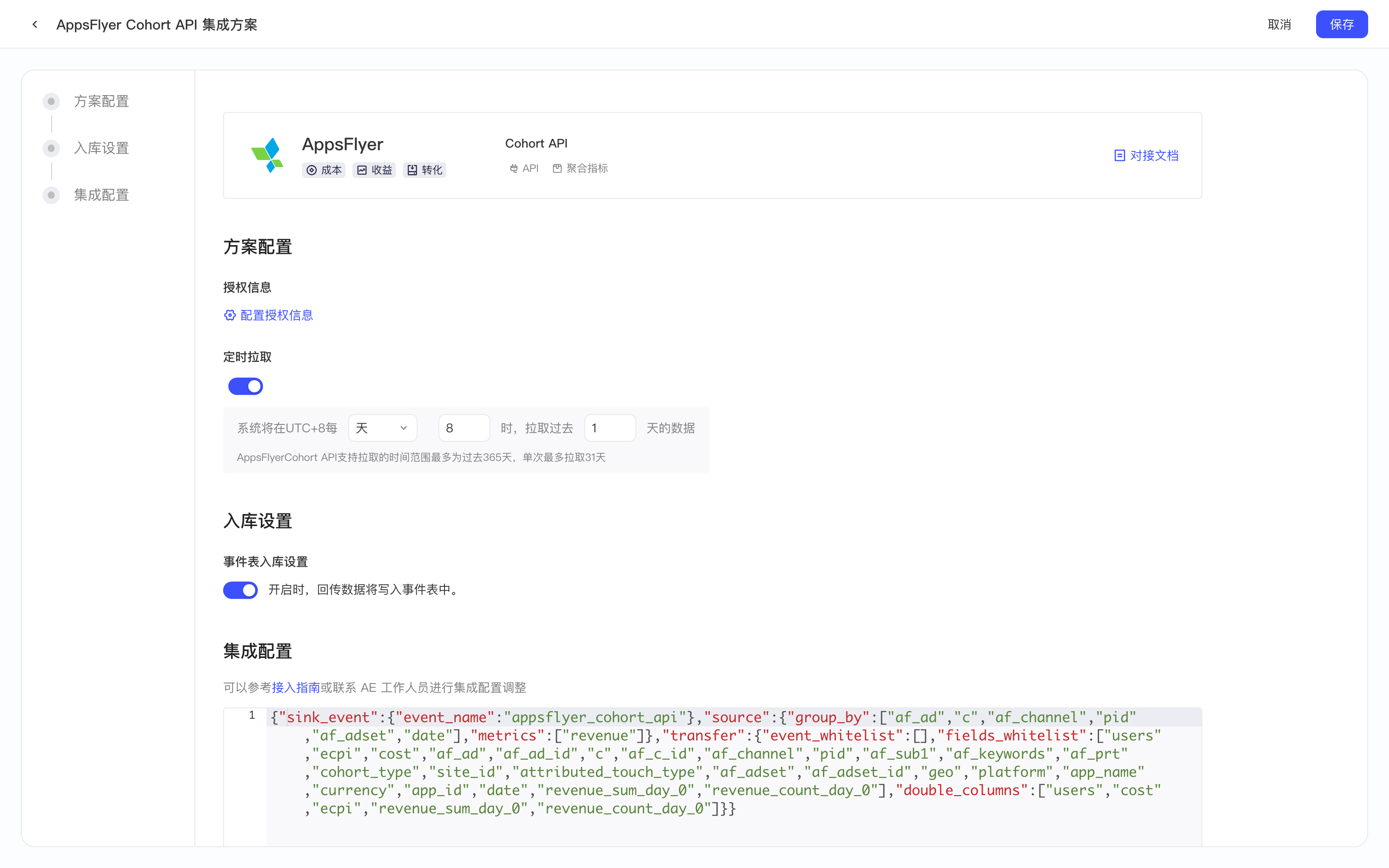Click the AppsFlyer logo icon

point(267,155)
